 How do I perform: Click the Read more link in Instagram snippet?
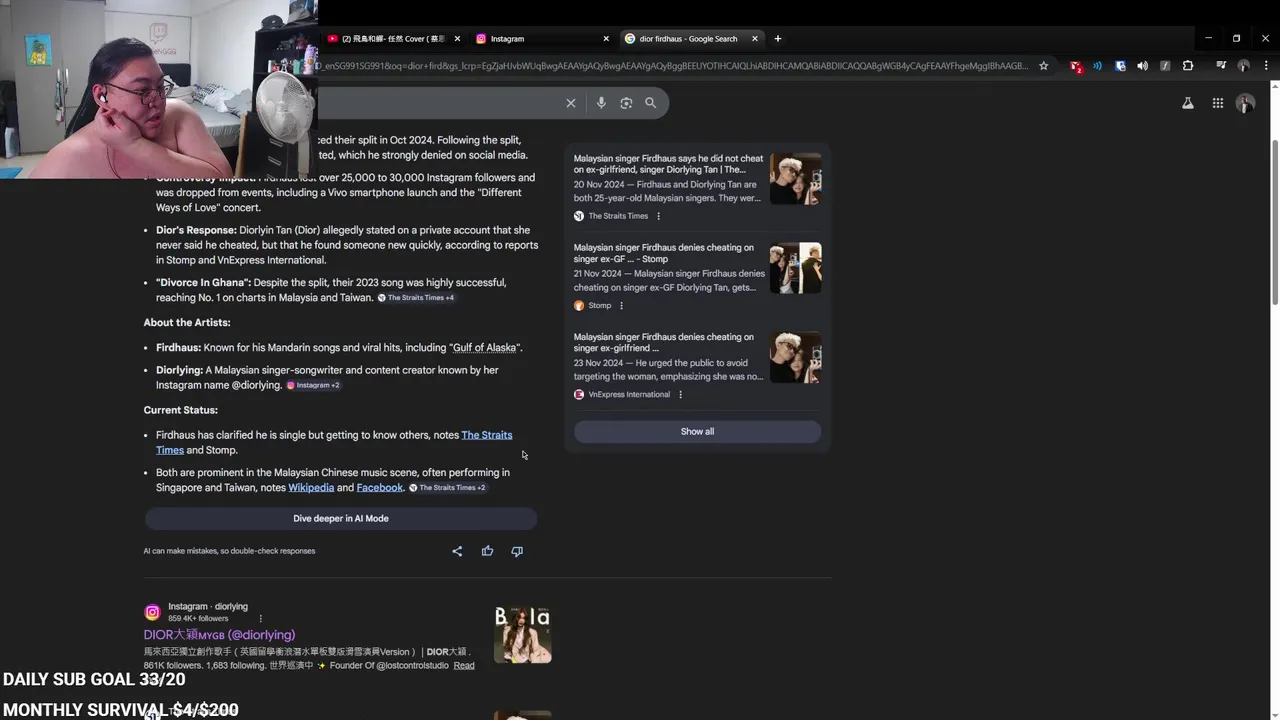tap(464, 666)
